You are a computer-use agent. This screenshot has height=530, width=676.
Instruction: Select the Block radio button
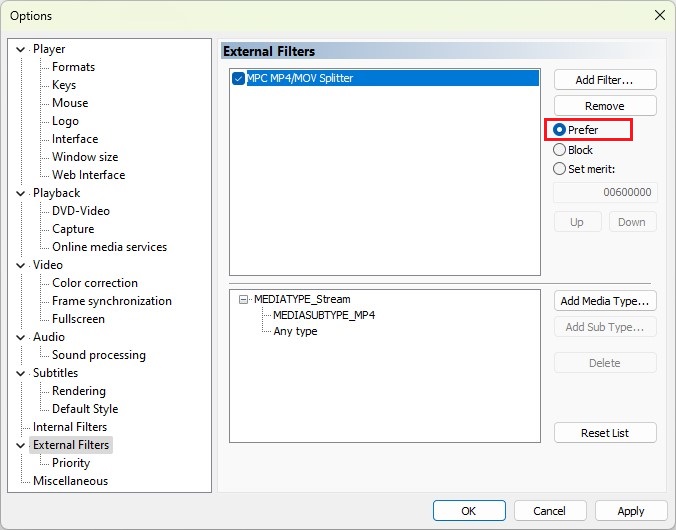[559, 150]
